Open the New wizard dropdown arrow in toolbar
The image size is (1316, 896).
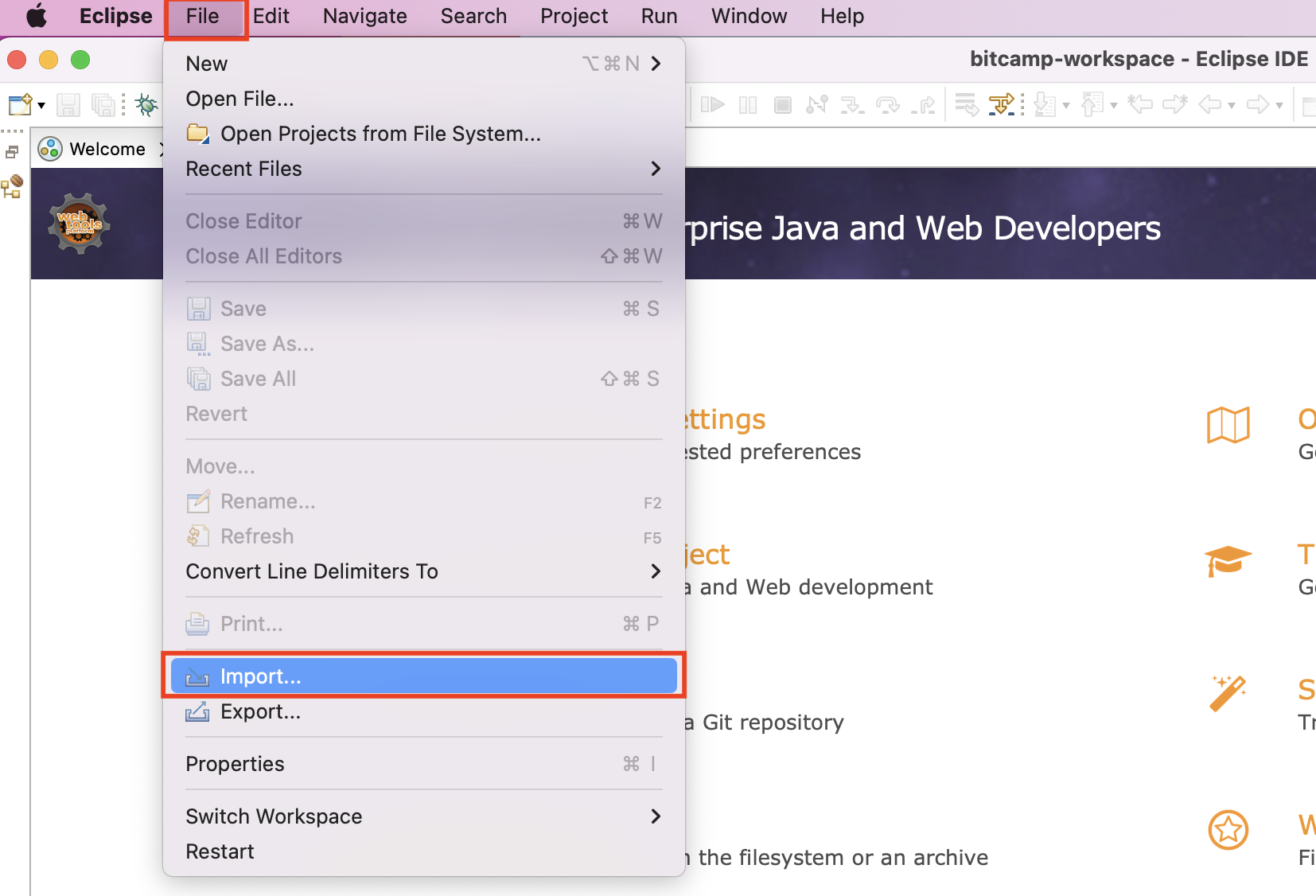coord(41,105)
